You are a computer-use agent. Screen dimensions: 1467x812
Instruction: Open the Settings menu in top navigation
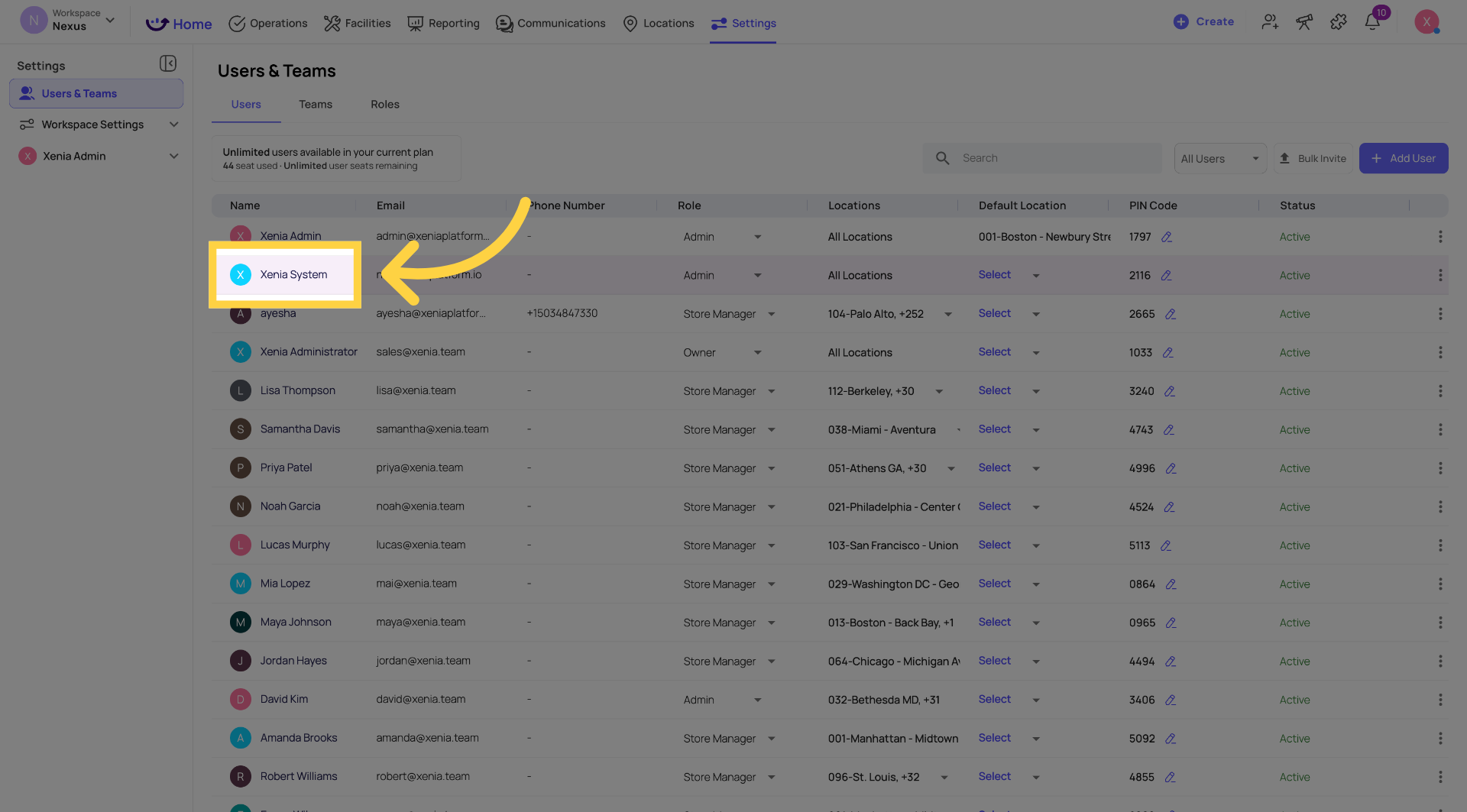(x=743, y=24)
